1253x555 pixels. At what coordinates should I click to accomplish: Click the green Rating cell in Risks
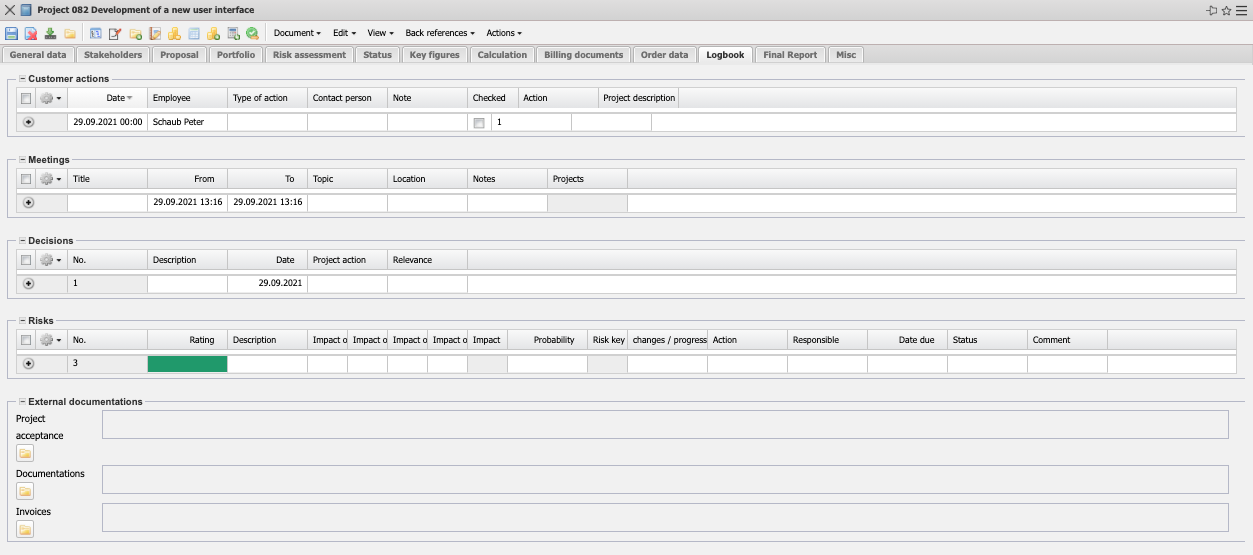click(187, 364)
